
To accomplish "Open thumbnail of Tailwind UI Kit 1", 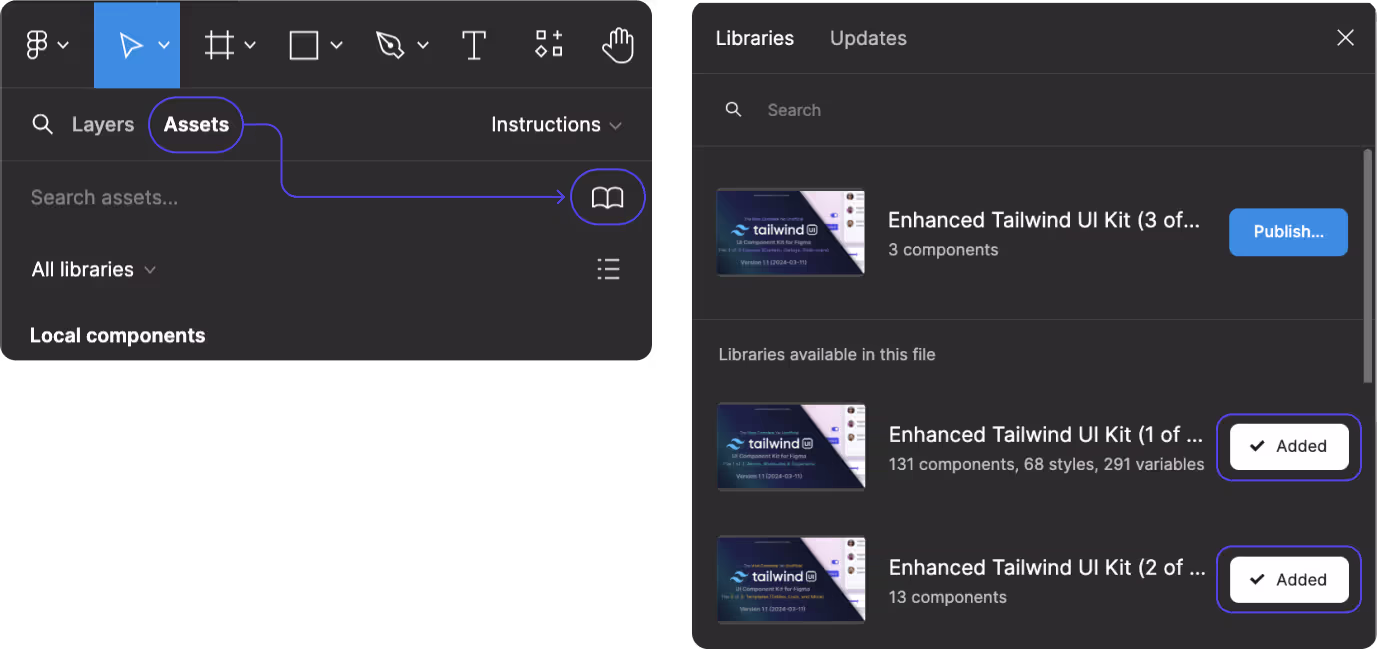I will 791,447.
